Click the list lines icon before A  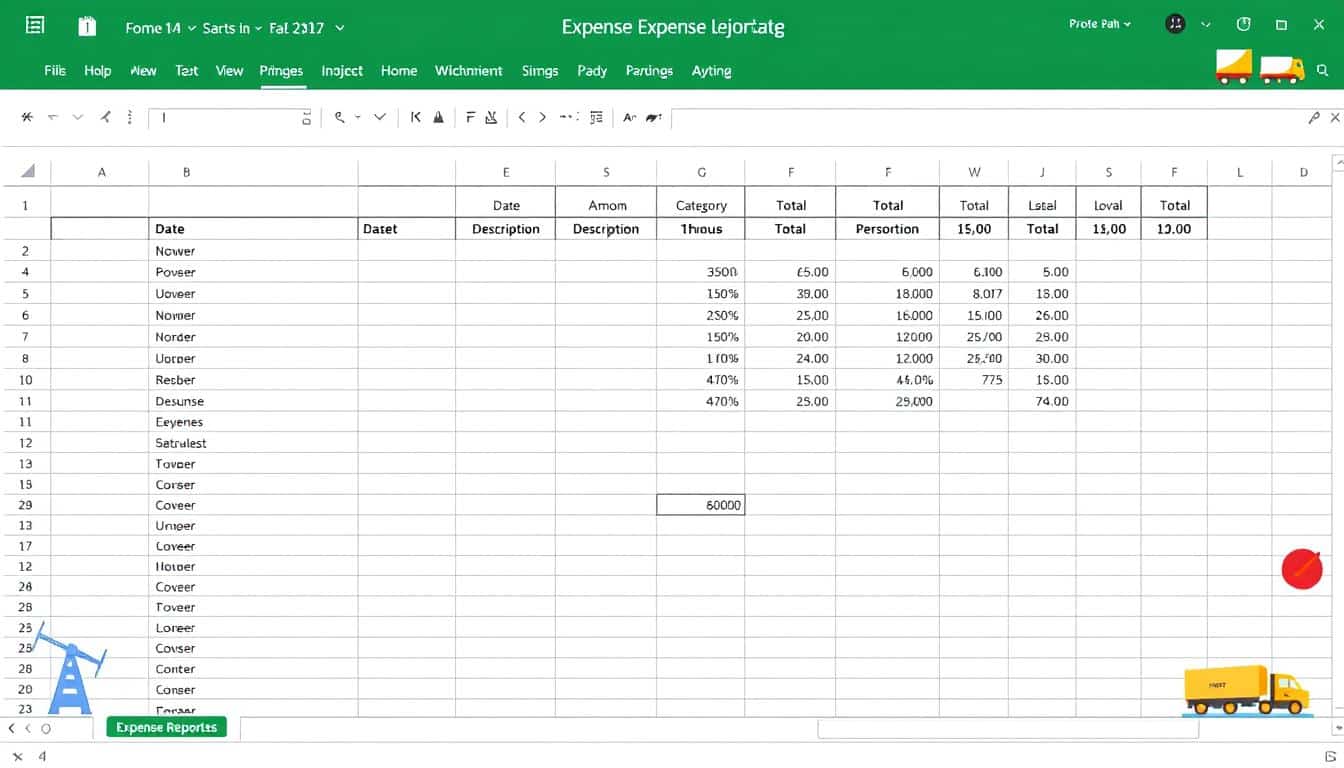click(597, 117)
